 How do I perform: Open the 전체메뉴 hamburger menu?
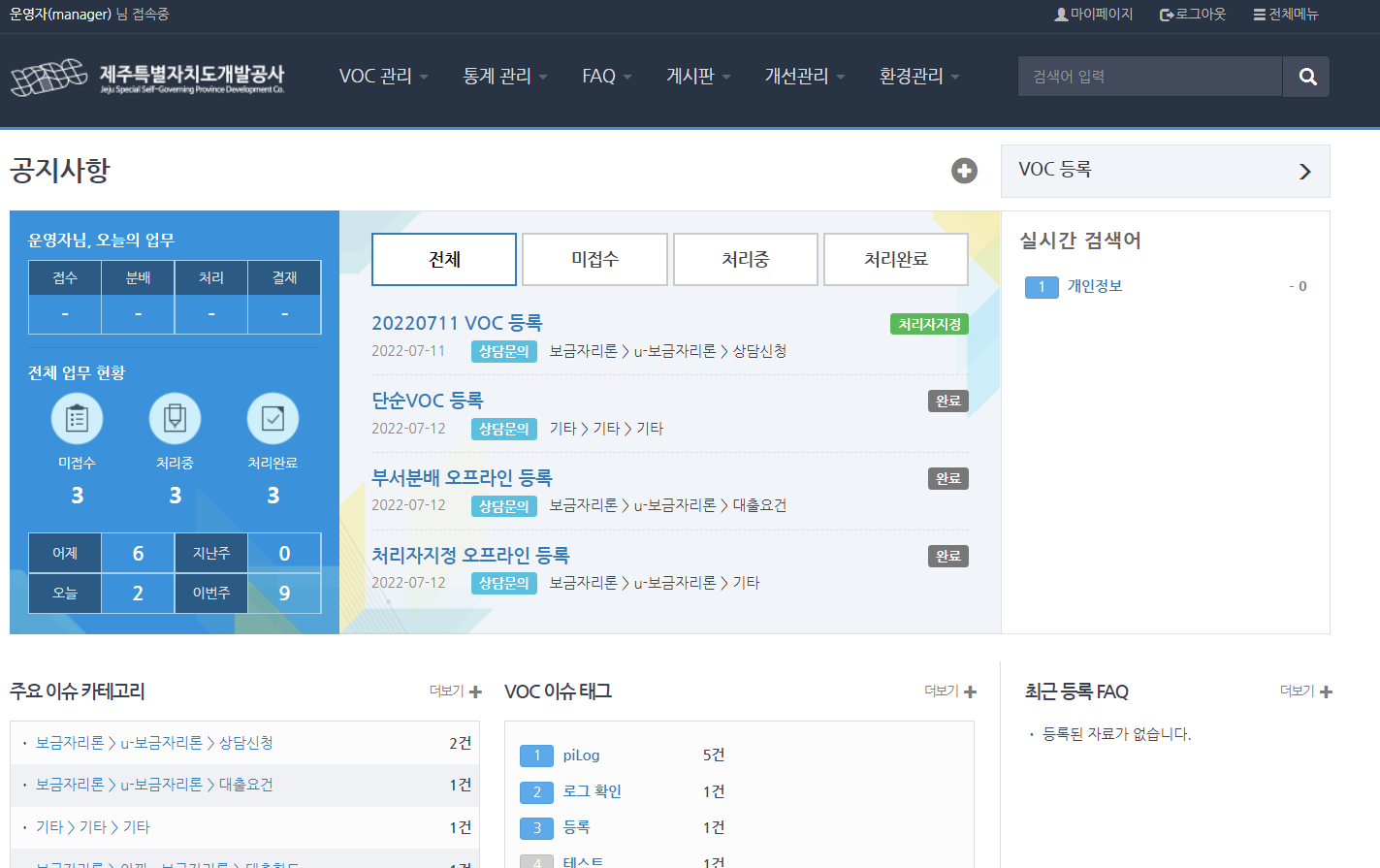(x=1286, y=15)
